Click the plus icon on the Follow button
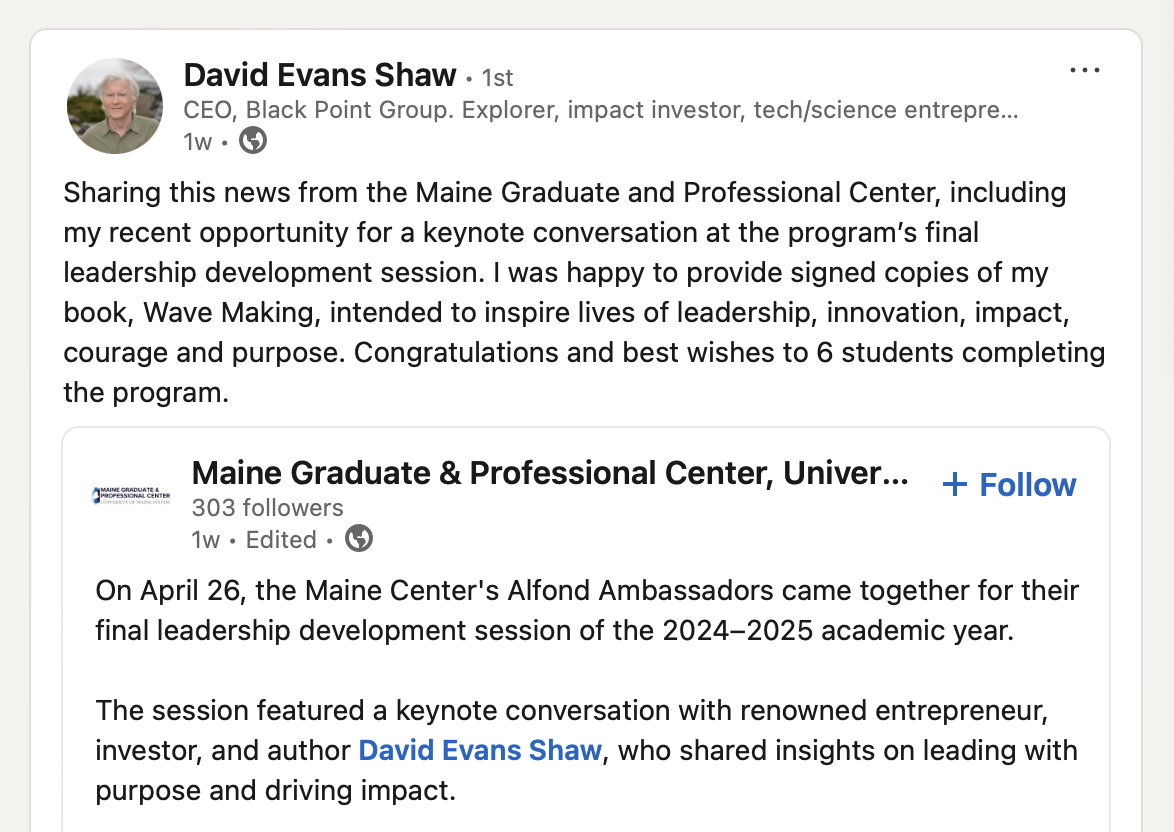1174x832 pixels. click(955, 485)
